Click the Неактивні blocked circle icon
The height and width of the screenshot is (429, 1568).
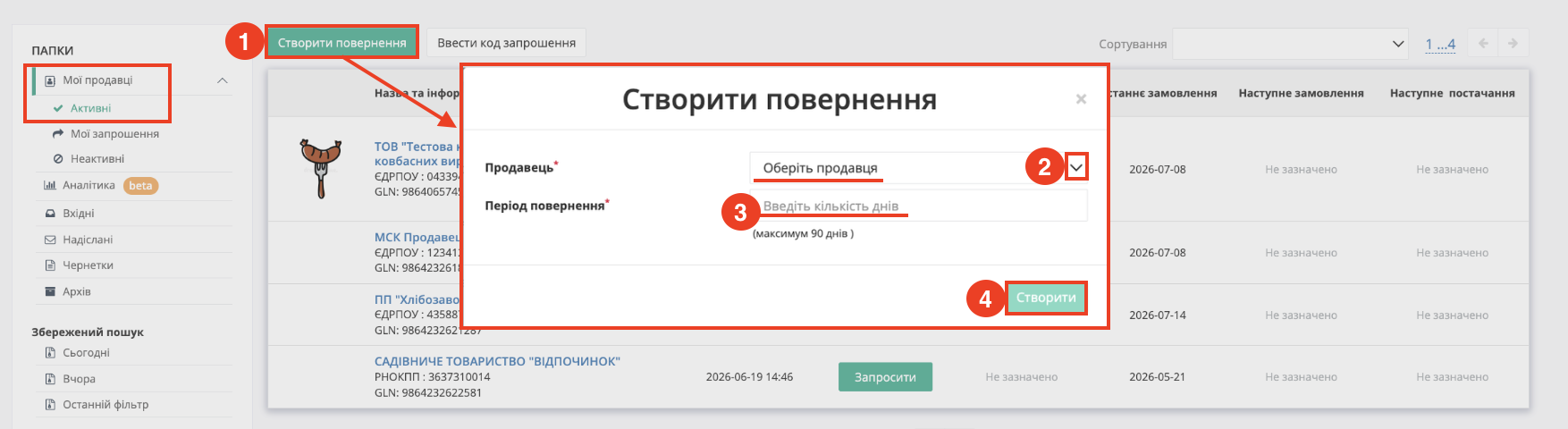click(x=58, y=159)
